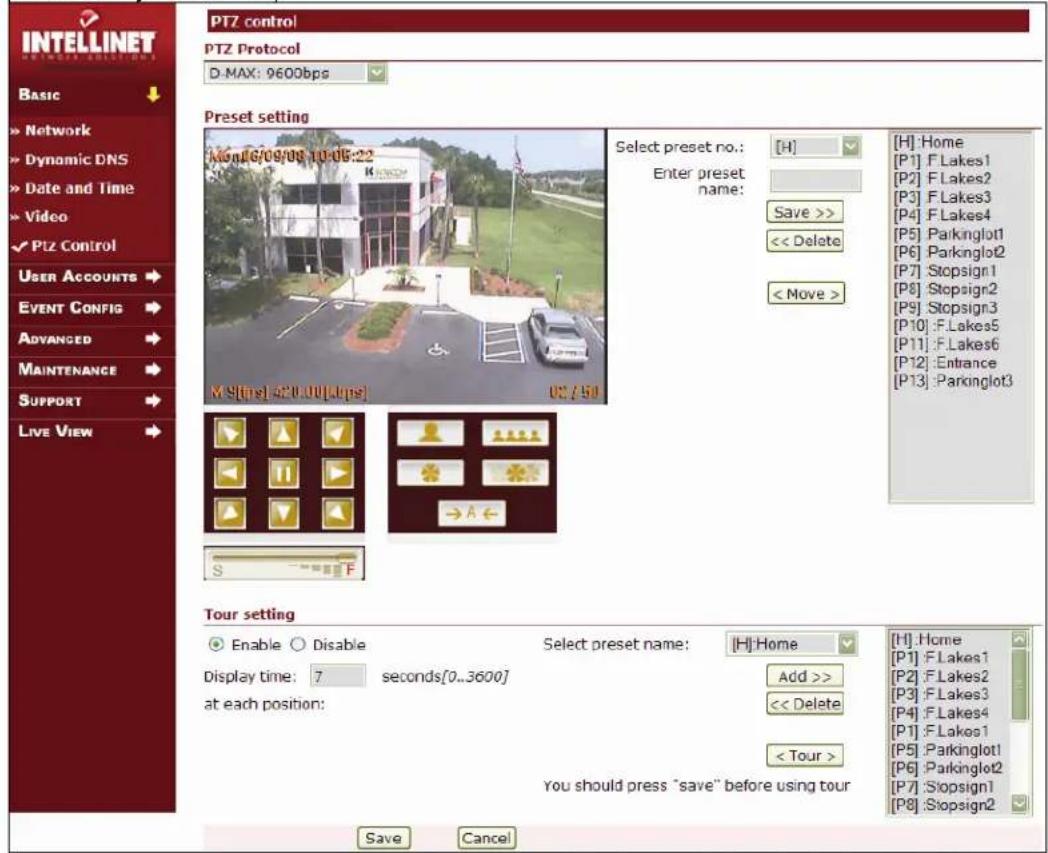Click the bottom Save button
Image resolution: width=1048 pixels, height=853 pixels.
pyautogui.click(x=383, y=838)
